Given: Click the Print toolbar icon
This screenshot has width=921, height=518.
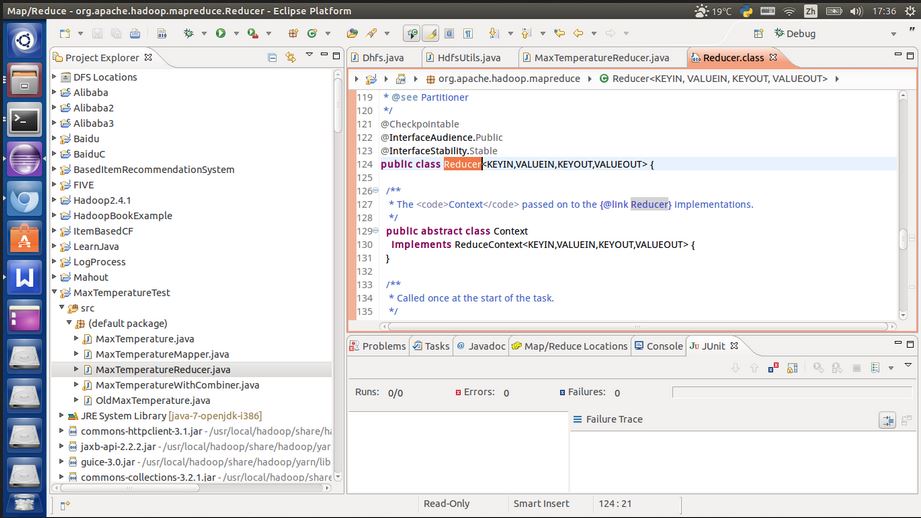Looking at the screenshot, I should point(135,33).
